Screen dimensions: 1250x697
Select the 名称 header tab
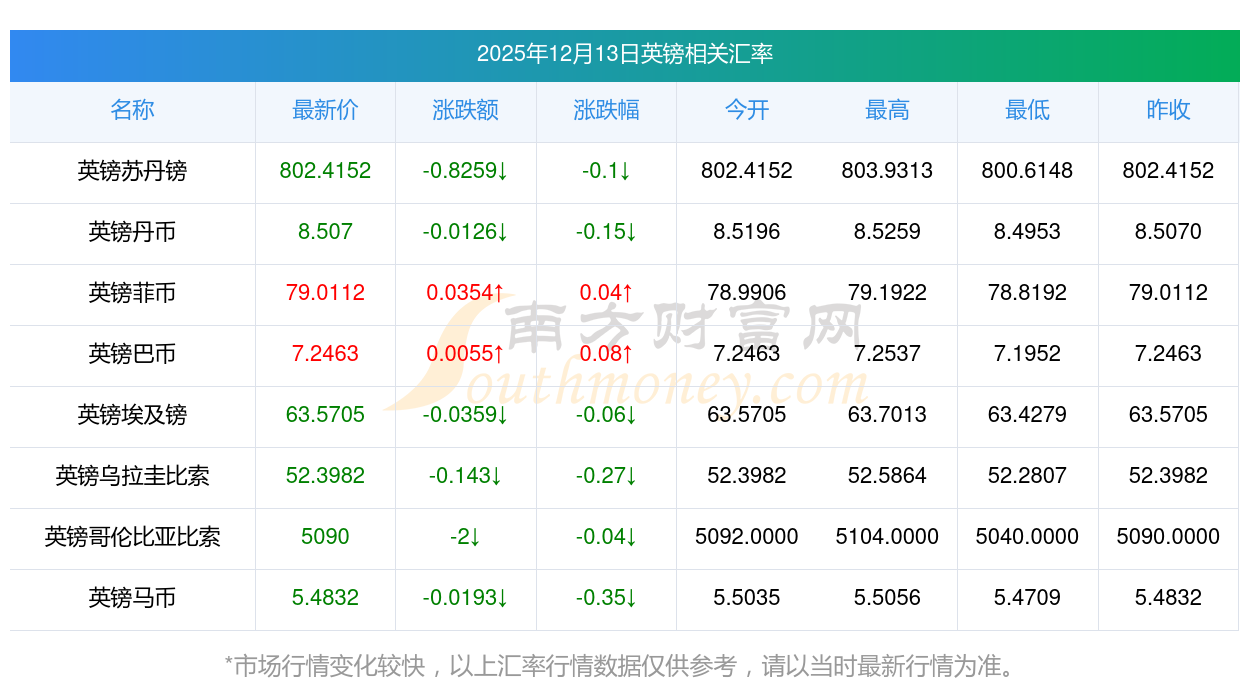pyautogui.click(x=132, y=111)
